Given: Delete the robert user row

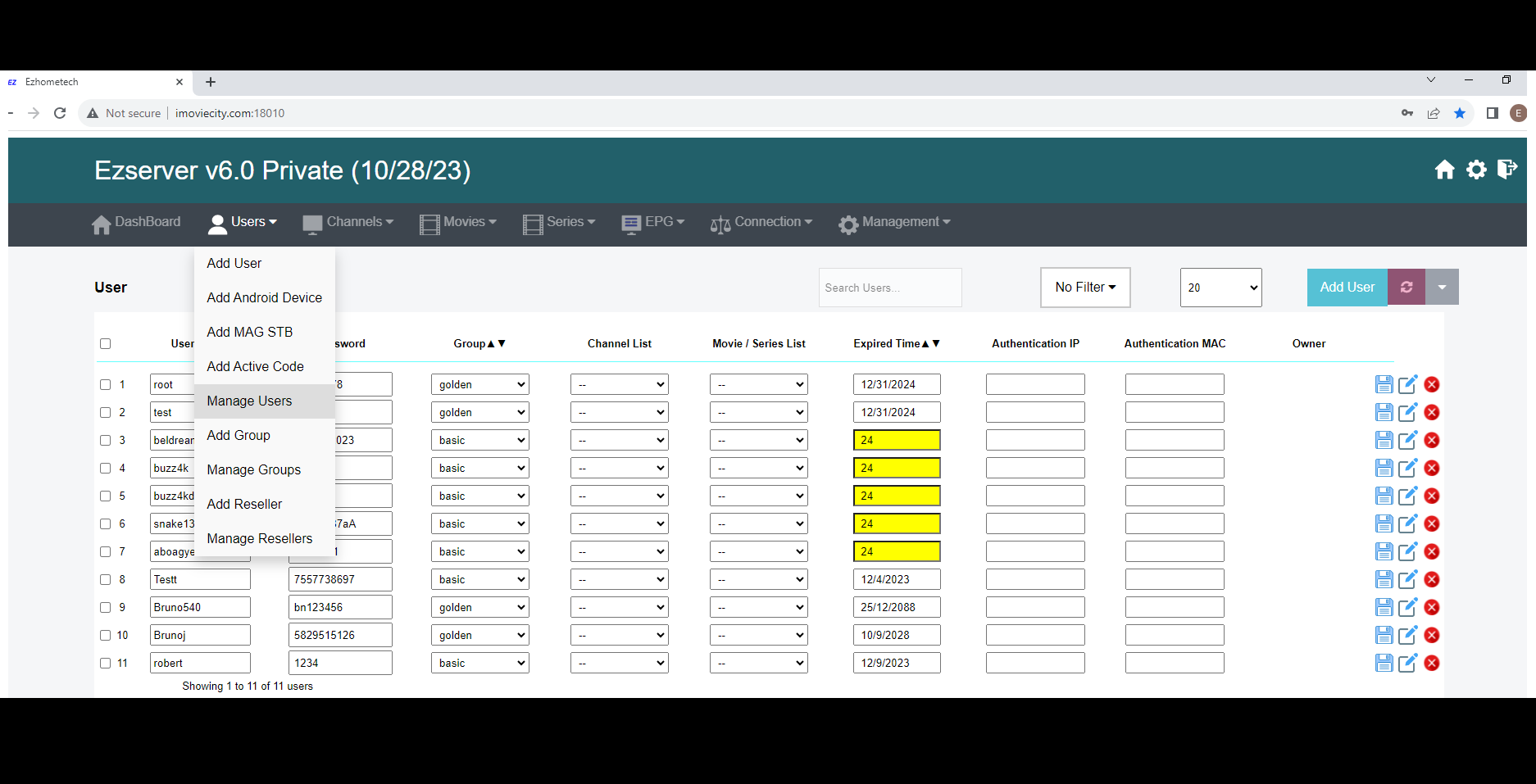Looking at the screenshot, I should pyautogui.click(x=1432, y=663).
